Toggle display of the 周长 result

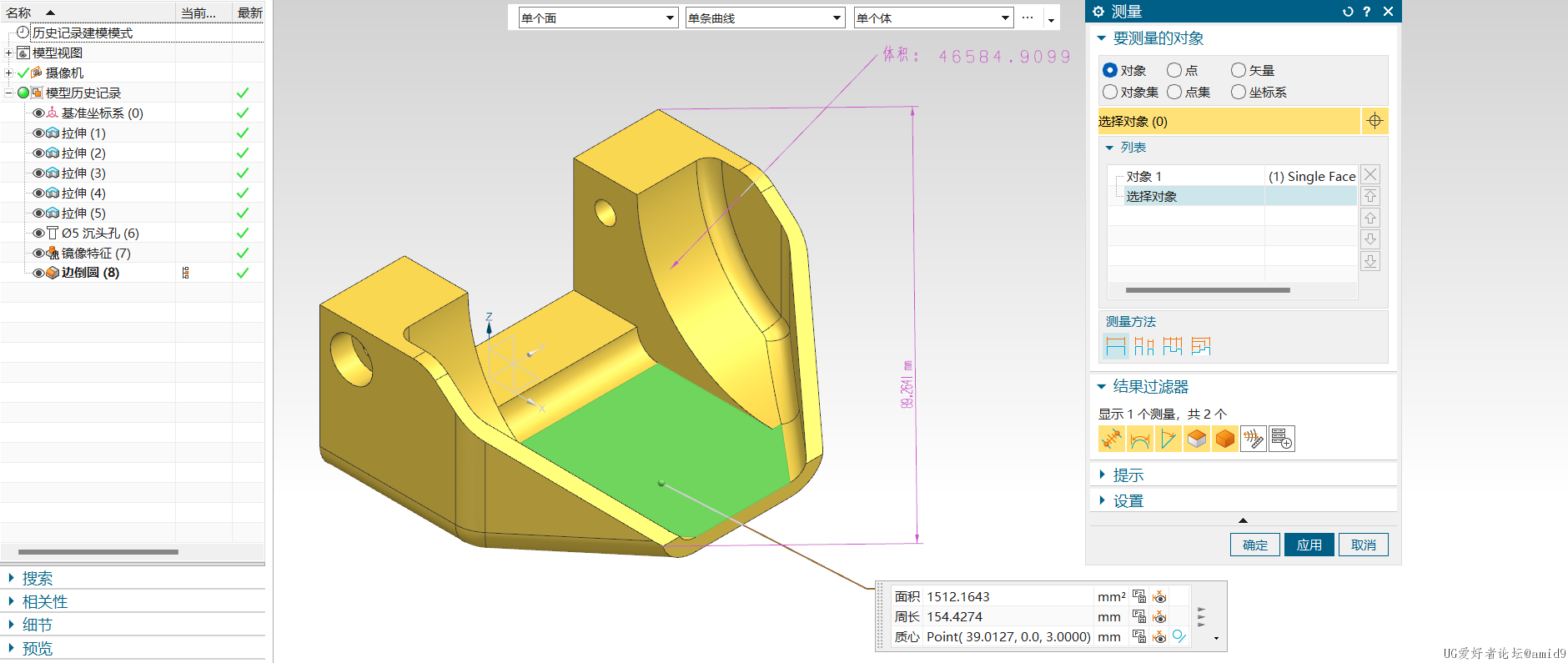pyautogui.click(x=1159, y=616)
